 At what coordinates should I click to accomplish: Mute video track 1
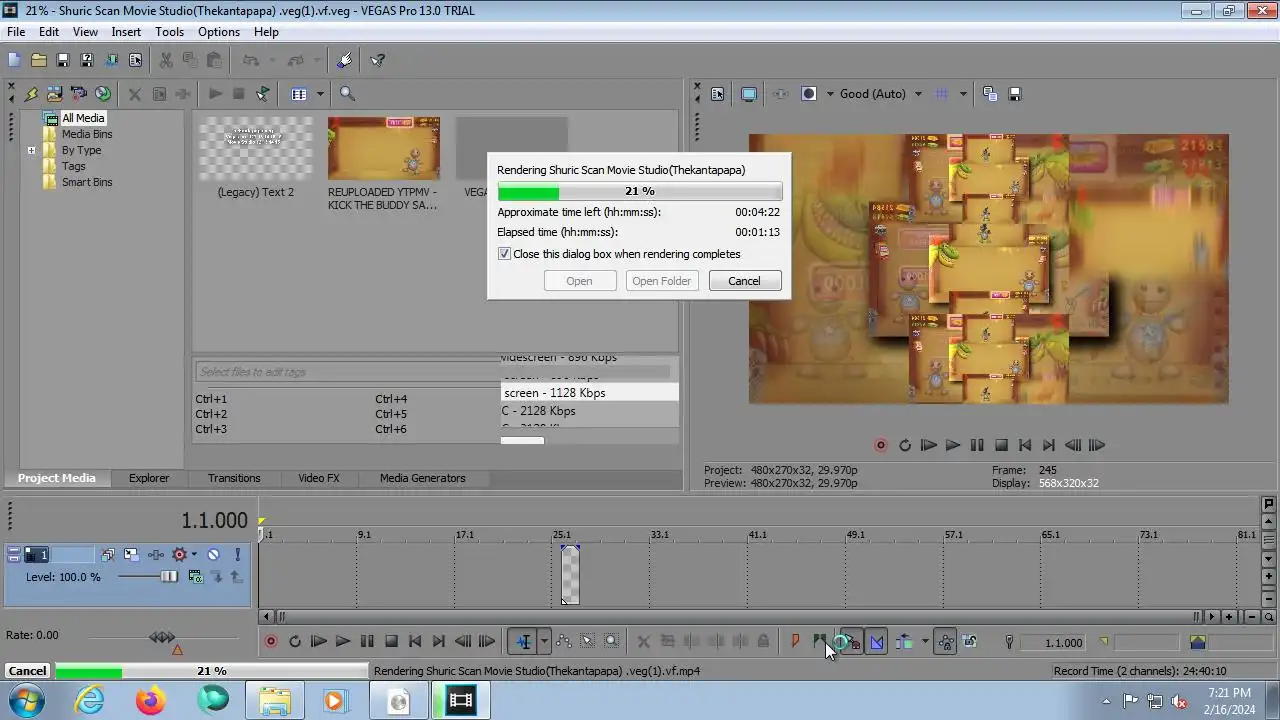213,555
